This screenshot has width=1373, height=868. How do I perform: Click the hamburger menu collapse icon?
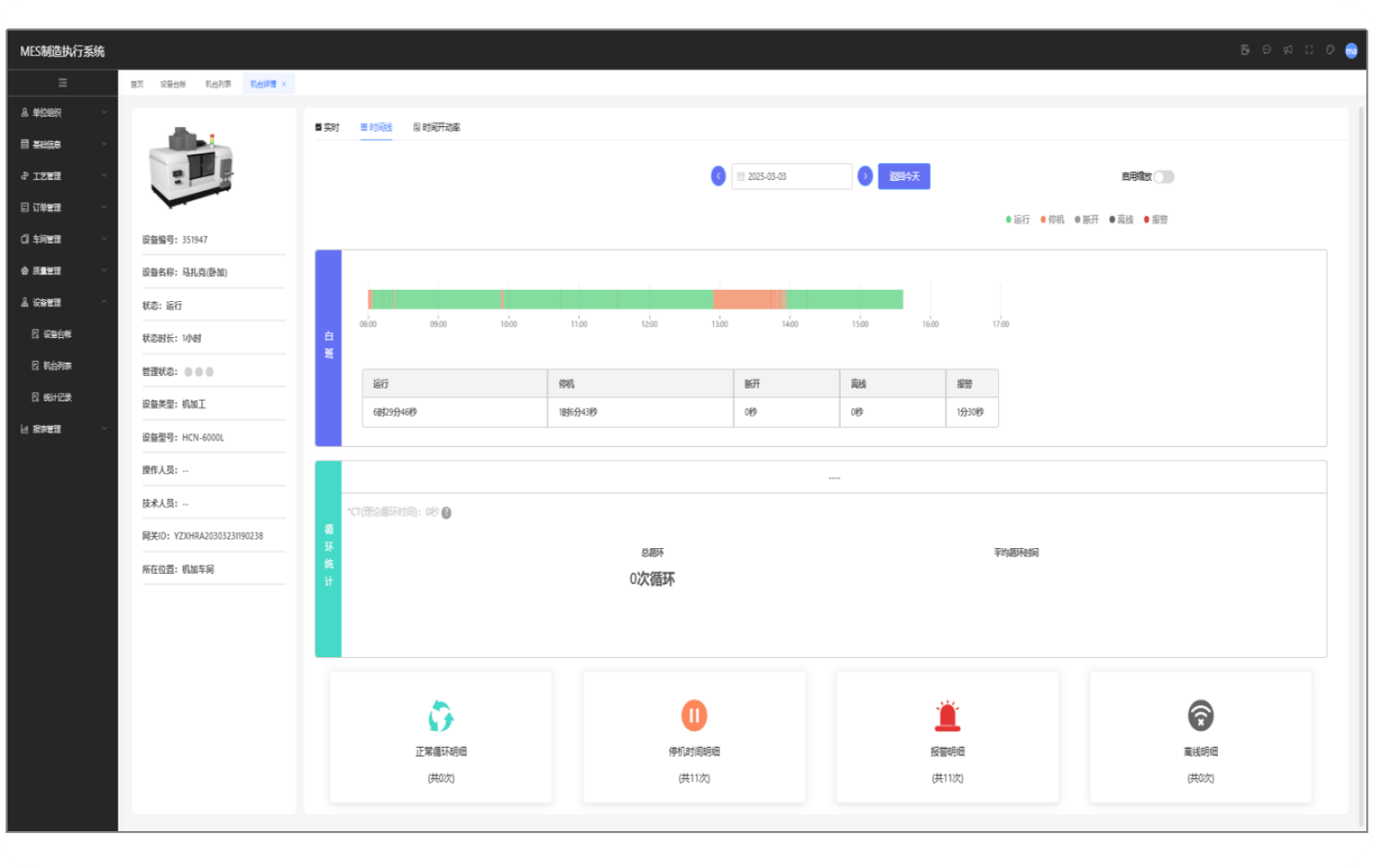click(x=63, y=83)
